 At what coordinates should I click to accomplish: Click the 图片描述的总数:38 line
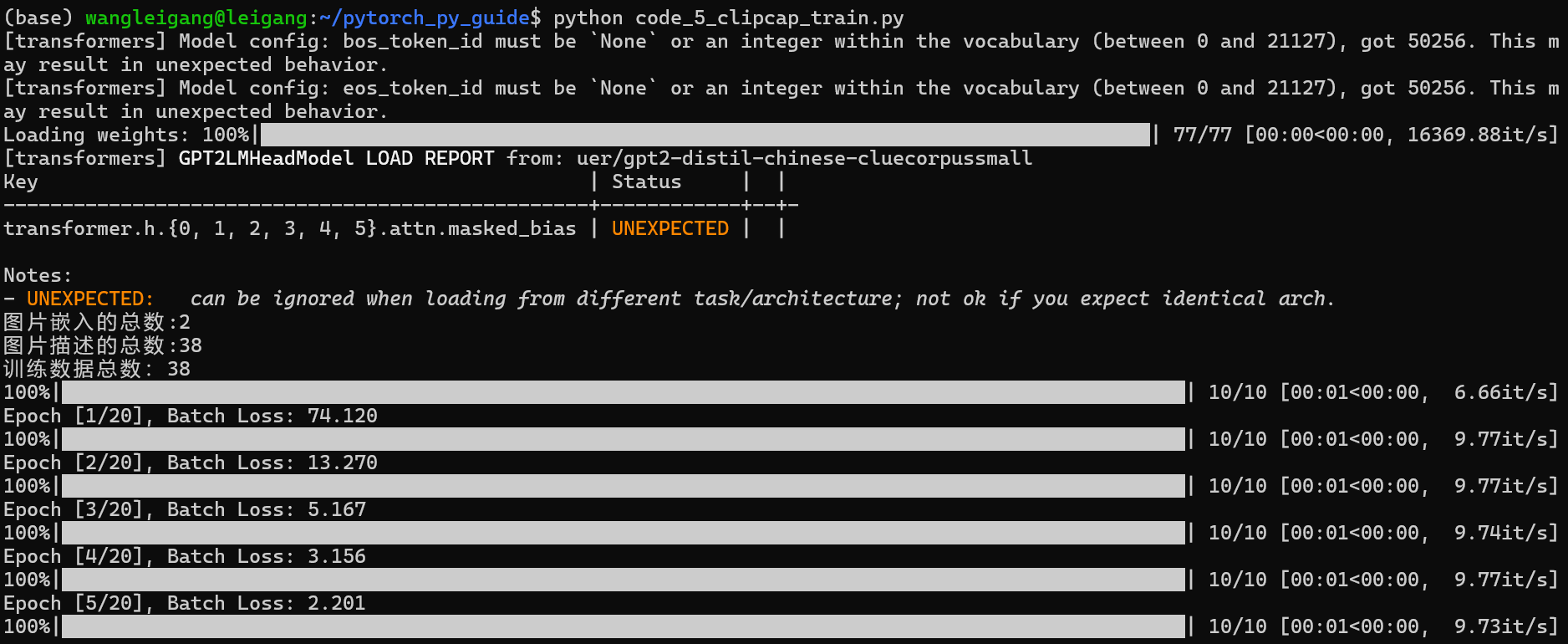pos(103,345)
